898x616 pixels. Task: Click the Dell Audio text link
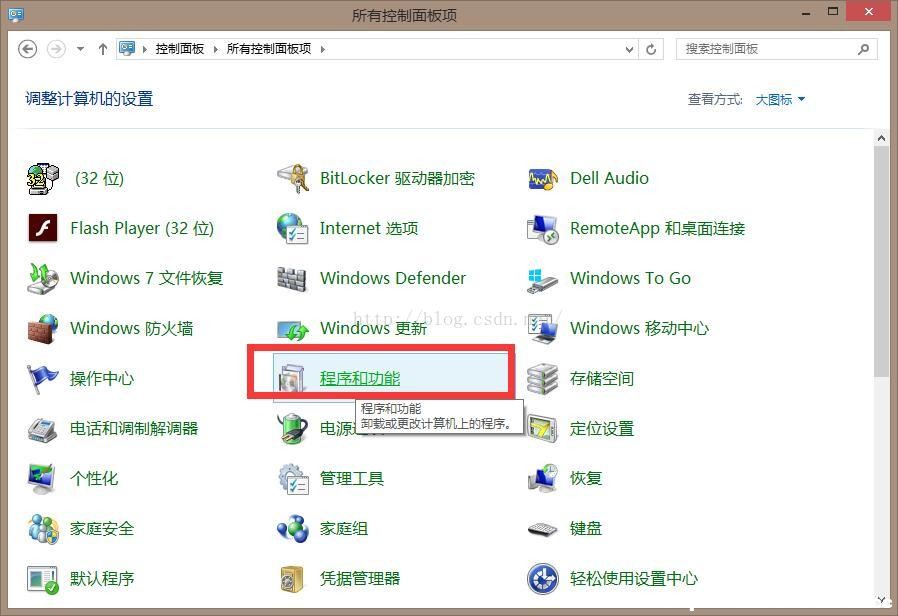tap(609, 179)
